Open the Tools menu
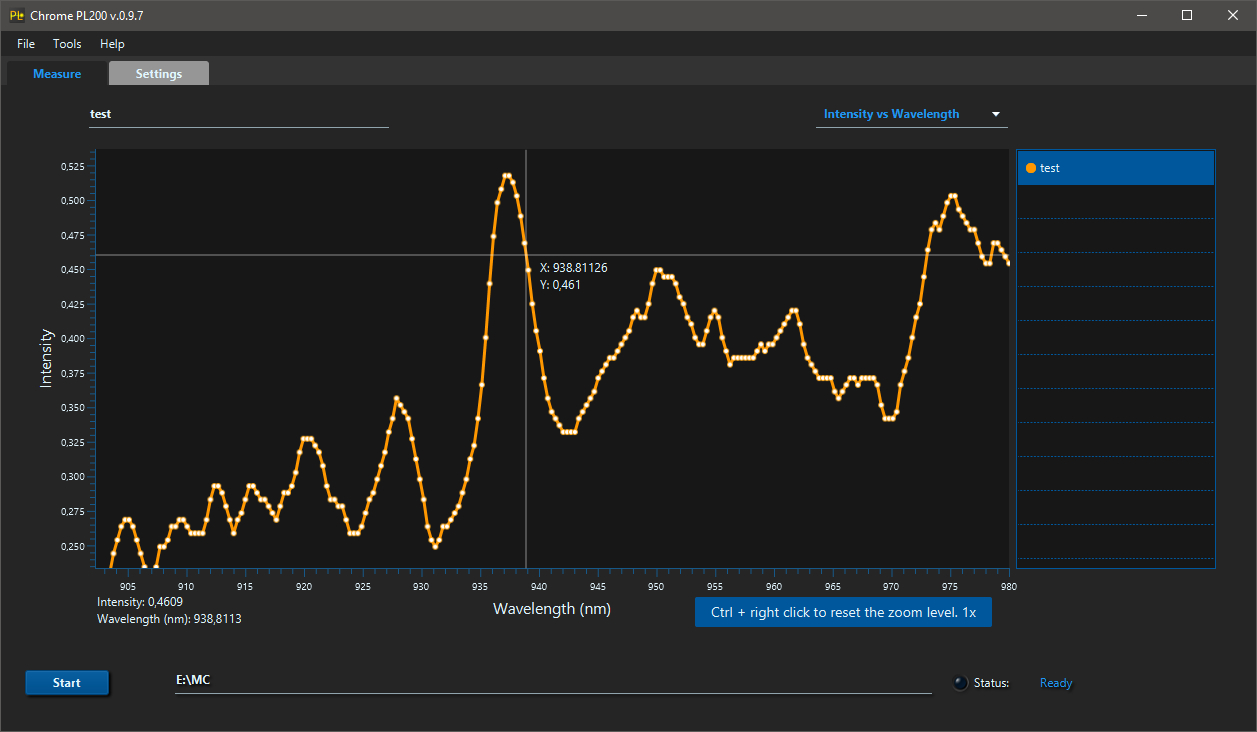The width and height of the screenshot is (1257, 732). 67,44
